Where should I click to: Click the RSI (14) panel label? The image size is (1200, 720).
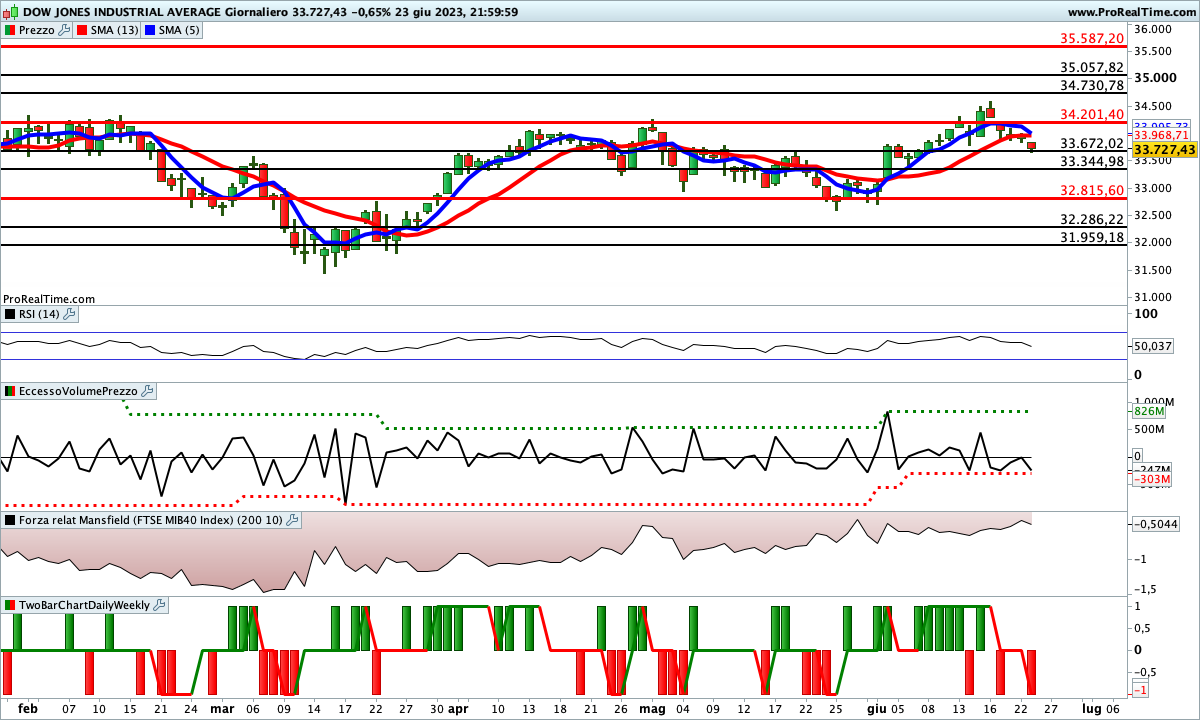[39, 314]
